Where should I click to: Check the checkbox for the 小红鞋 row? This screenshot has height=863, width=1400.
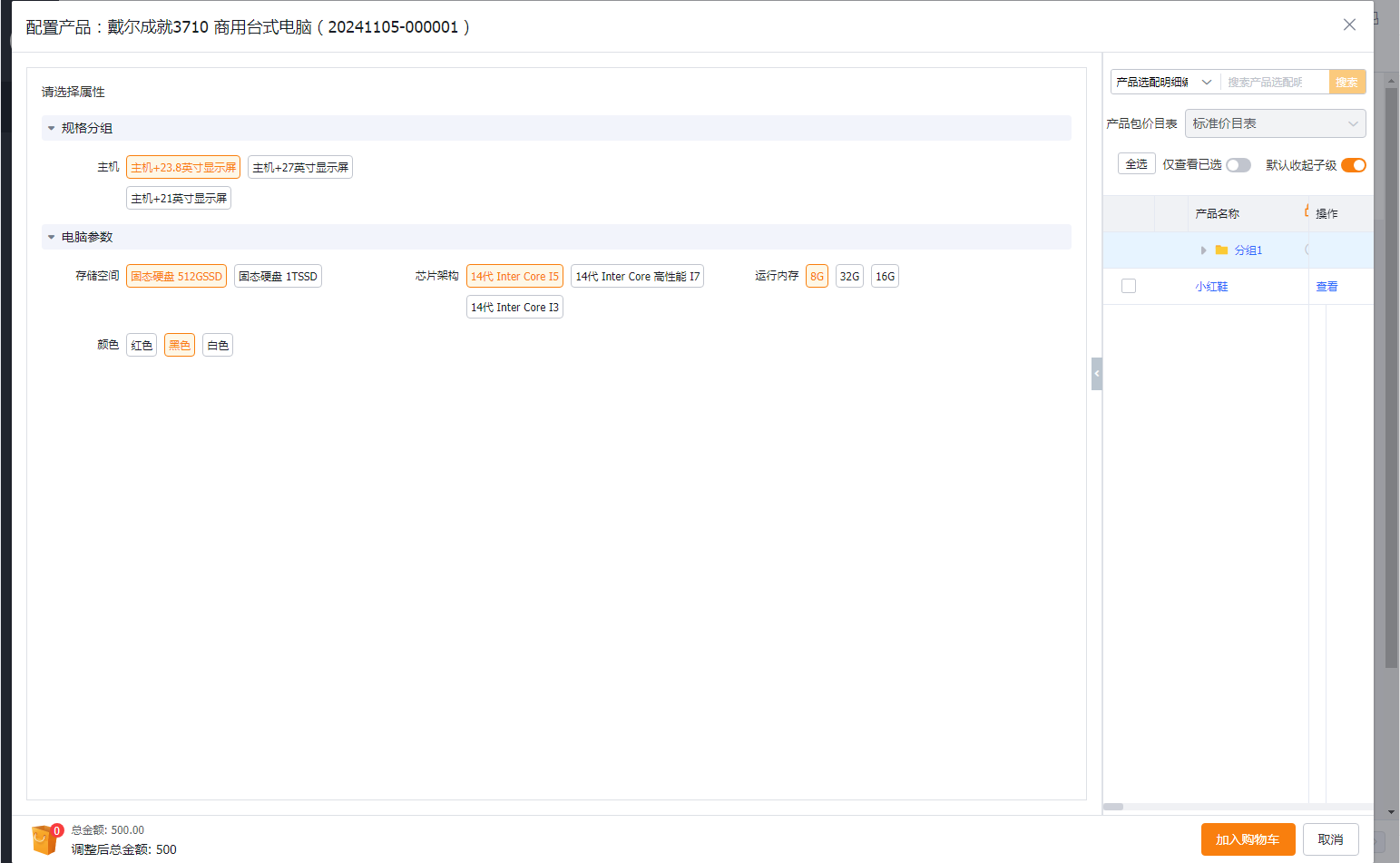[1129, 286]
